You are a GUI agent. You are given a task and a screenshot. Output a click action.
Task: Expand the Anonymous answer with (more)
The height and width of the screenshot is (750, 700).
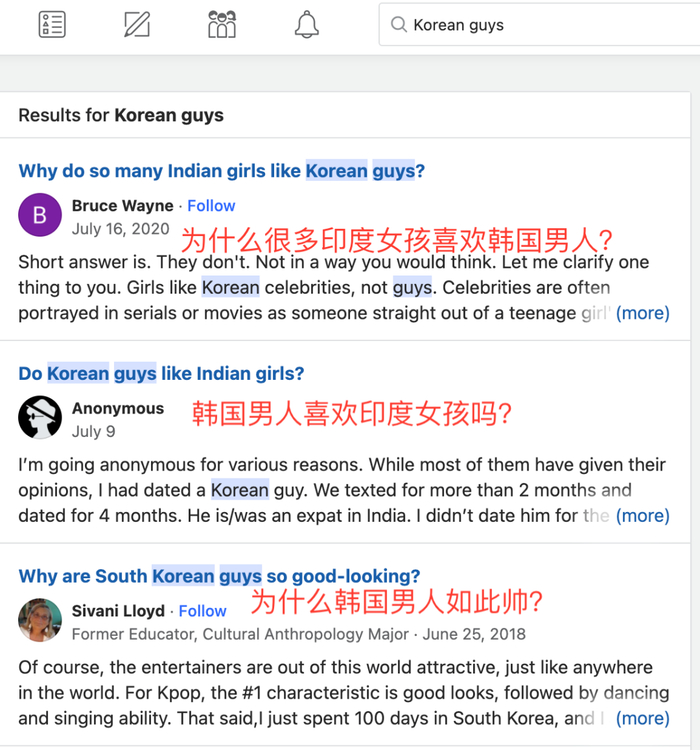(x=642, y=516)
